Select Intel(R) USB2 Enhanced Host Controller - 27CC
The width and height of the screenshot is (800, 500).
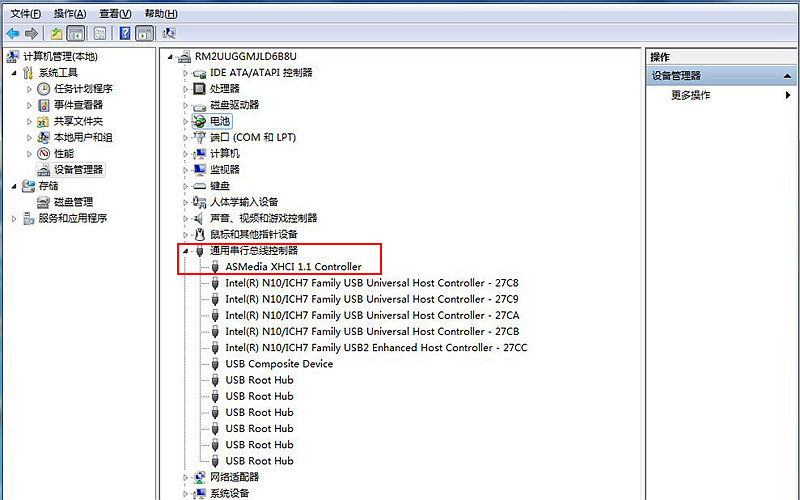(377, 348)
